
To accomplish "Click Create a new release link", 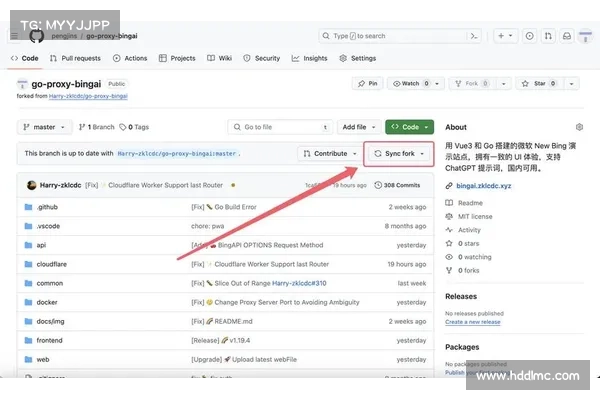I will click(x=473, y=322).
